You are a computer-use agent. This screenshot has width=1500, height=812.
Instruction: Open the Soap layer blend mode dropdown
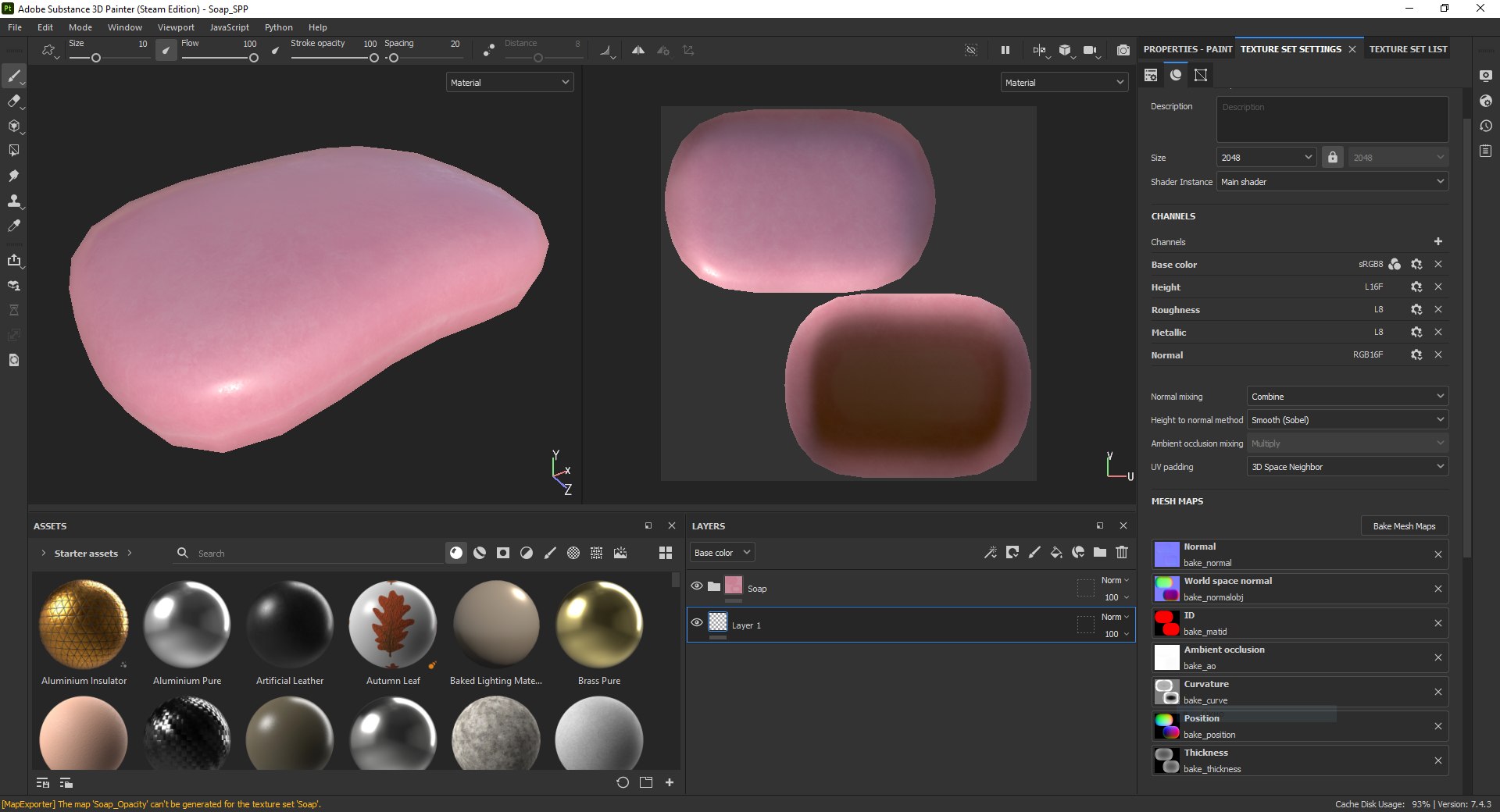pyautogui.click(x=1115, y=580)
